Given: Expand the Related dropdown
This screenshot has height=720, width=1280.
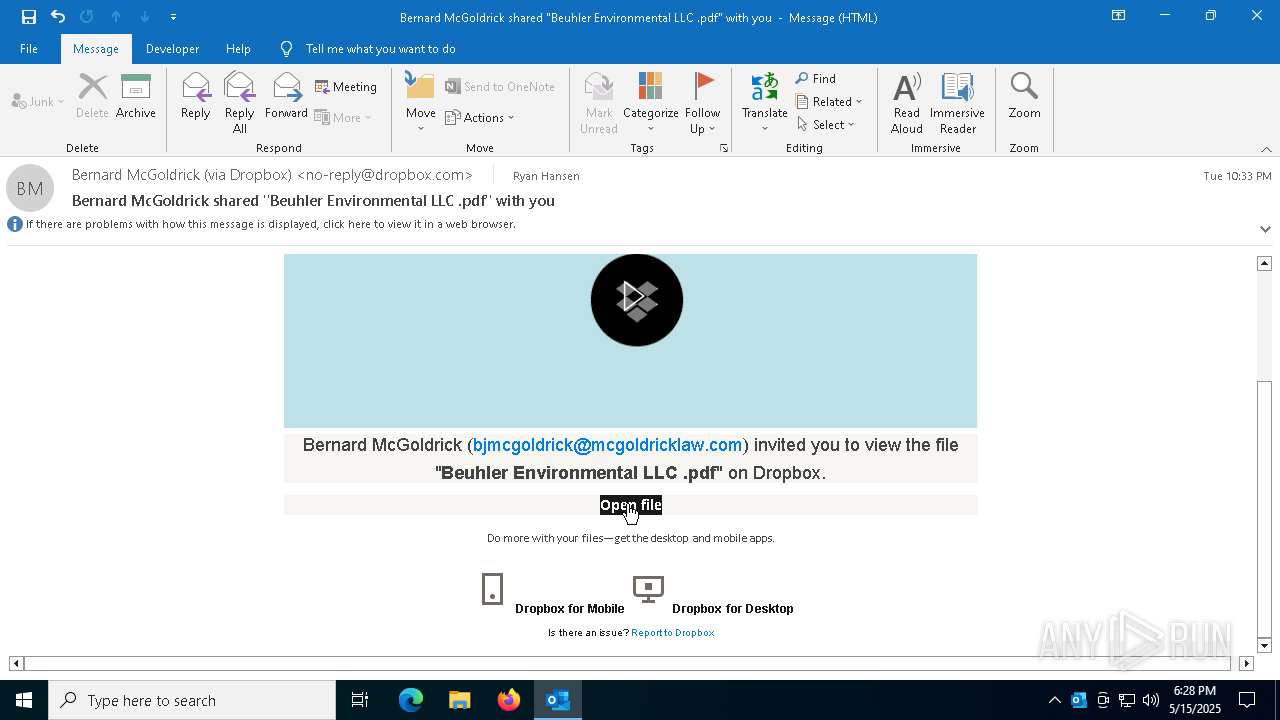Looking at the screenshot, I should (x=829, y=101).
